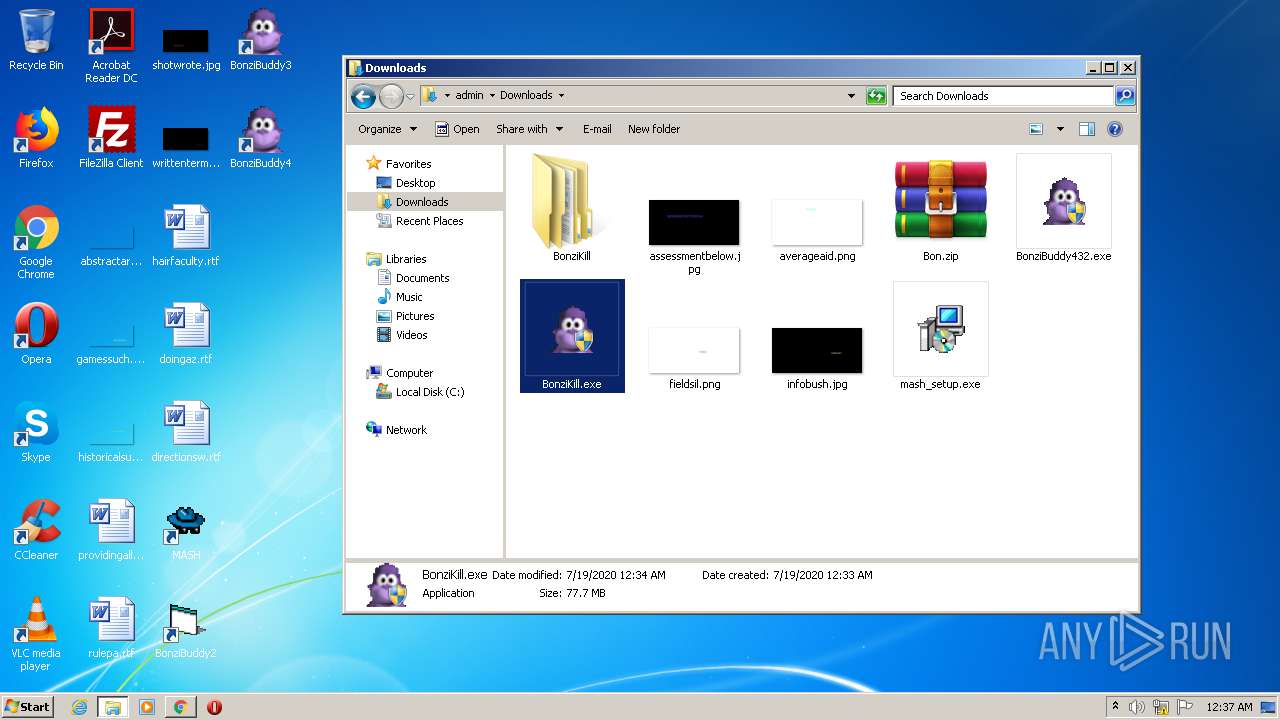The height and width of the screenshot is (720, 1280).
Task: Launch Skype from the desktop
Action: click(x=36, y=432)
